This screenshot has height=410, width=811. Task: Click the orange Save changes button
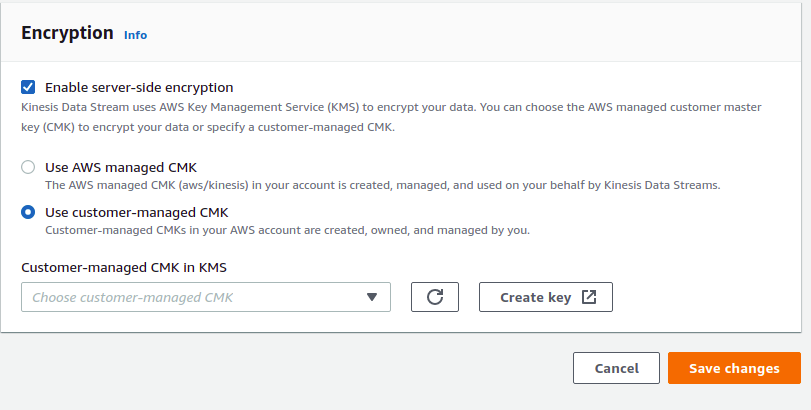pos(734,368)
